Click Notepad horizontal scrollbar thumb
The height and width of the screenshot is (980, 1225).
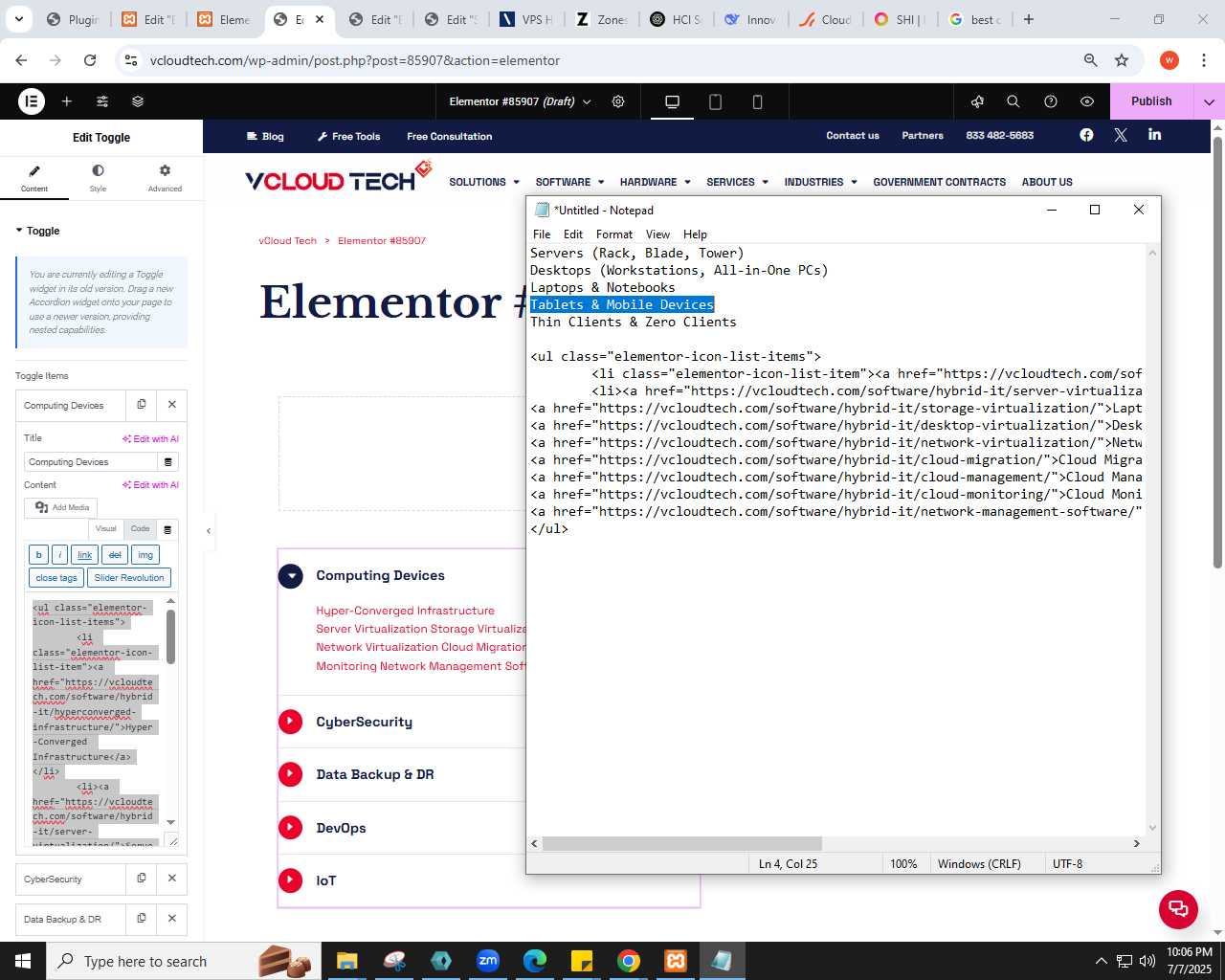coord(681,844)
